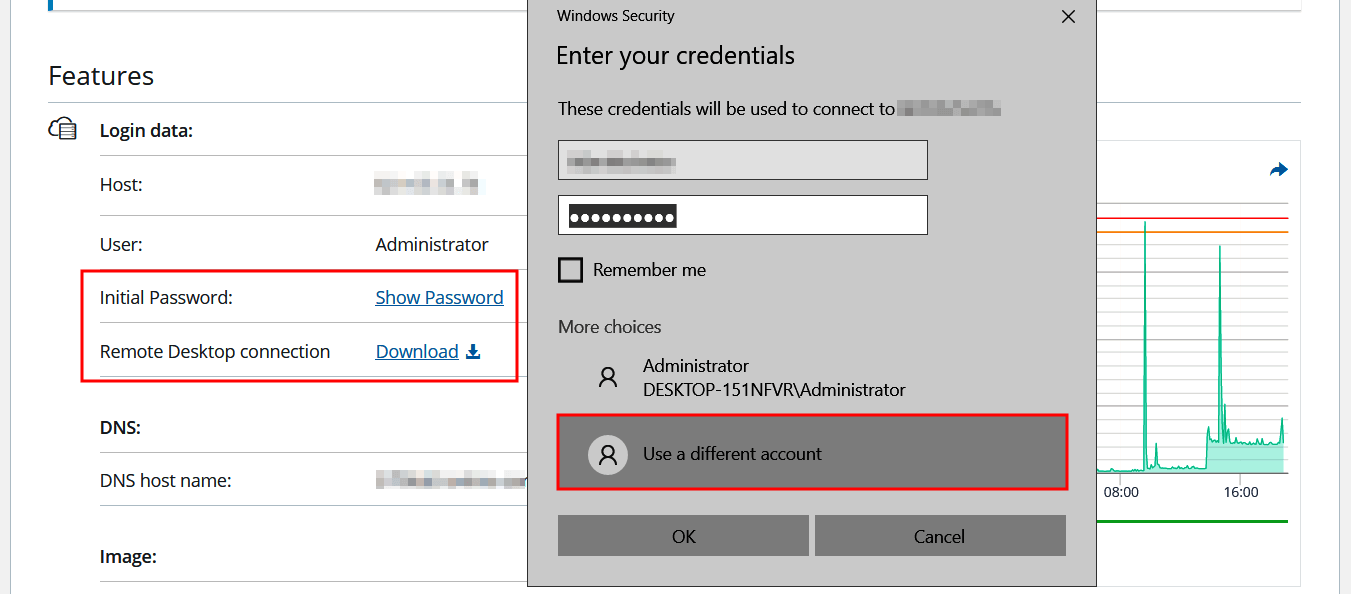Click the 08:00 time label on chart
Viewport: 1351px width, 594px height.
point(1121,492)
